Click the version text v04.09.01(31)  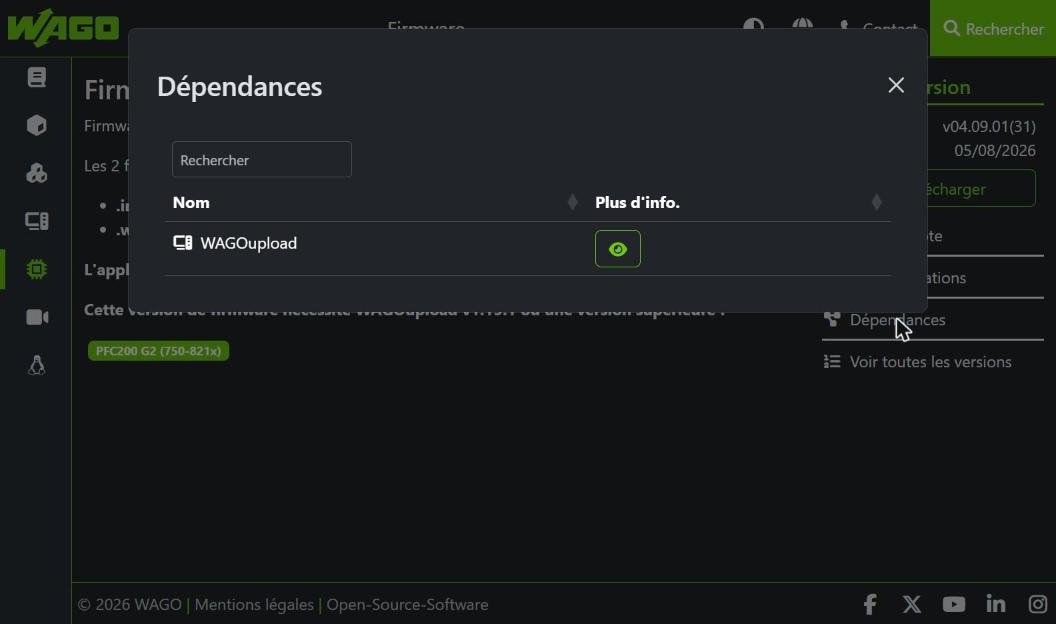click(x=989, y=126)
